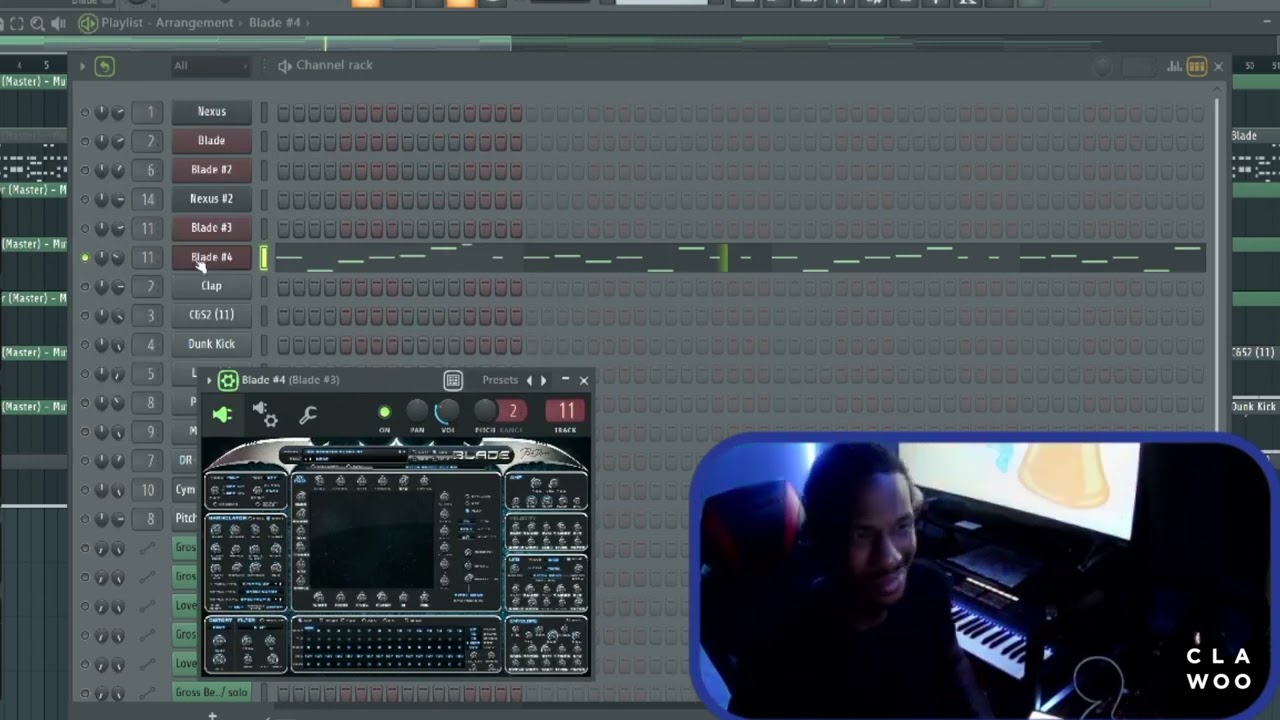Change pitch RANGE value 2
The image size is (1280, 720).
pos(513,411)
